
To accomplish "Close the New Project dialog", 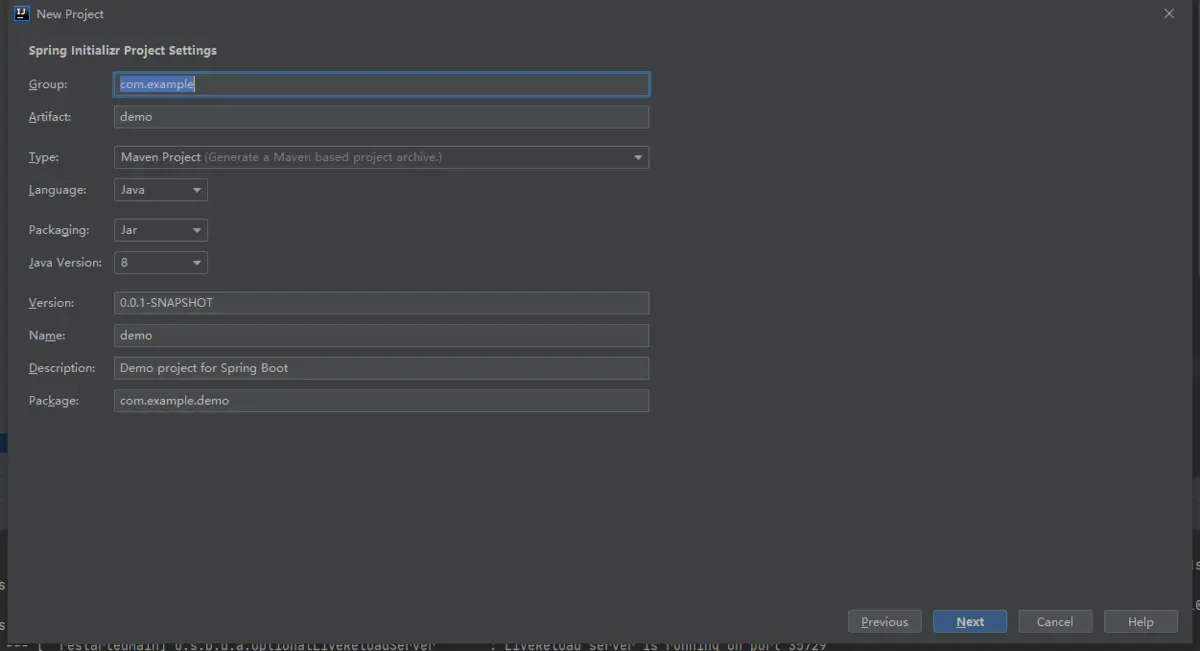I will pos(1169,13).
